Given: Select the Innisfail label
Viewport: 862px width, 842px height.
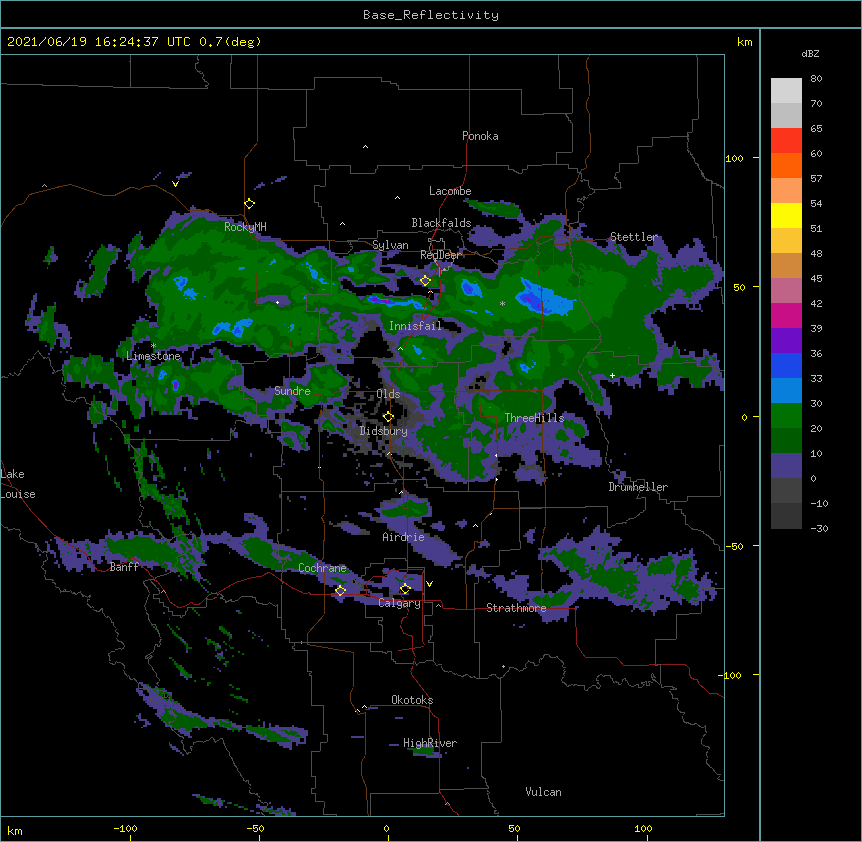Looking at the screenshot, I should coord(415,326).
